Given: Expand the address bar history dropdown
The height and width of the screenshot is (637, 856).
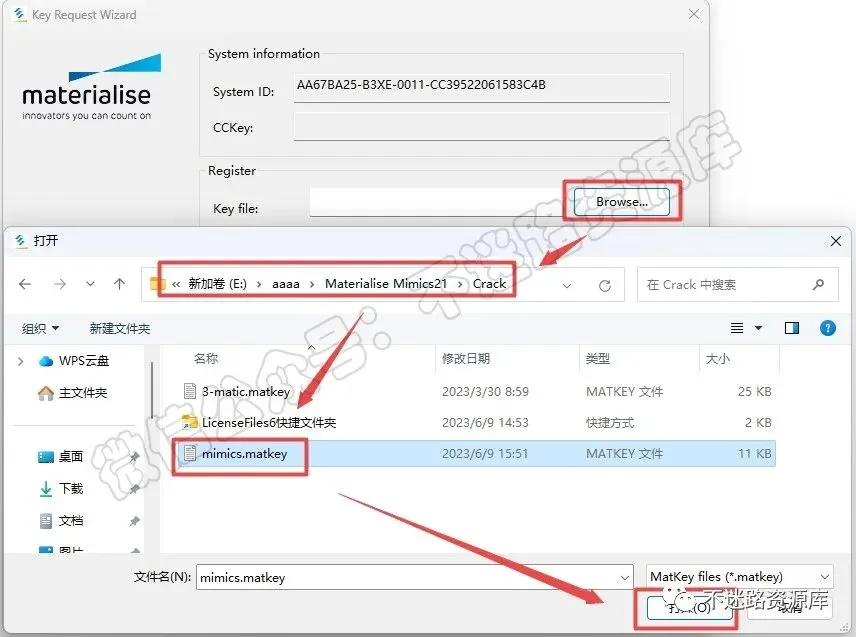Looking at the screenshot, I should click(x=567, y=285).
